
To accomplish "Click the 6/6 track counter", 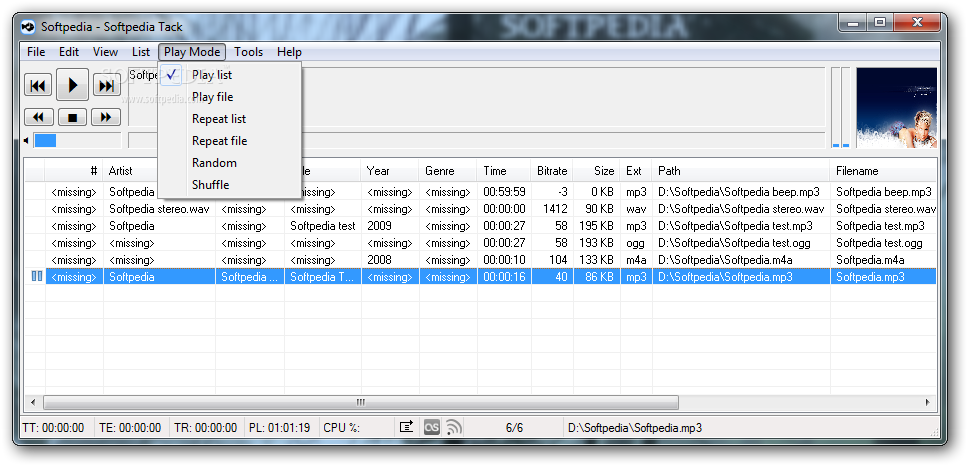I will click(514, 428).
